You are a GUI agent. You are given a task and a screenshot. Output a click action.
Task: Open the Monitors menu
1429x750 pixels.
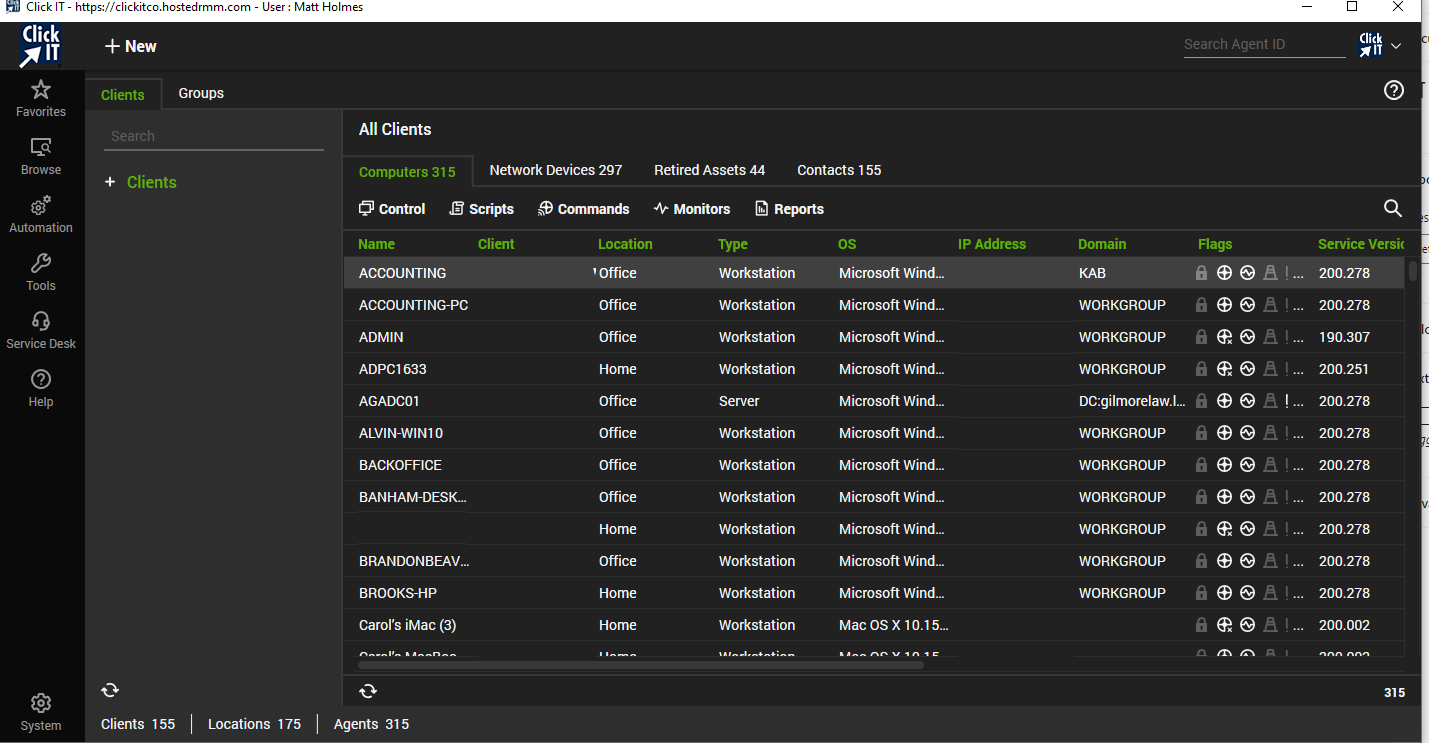(x=692, y=209)
